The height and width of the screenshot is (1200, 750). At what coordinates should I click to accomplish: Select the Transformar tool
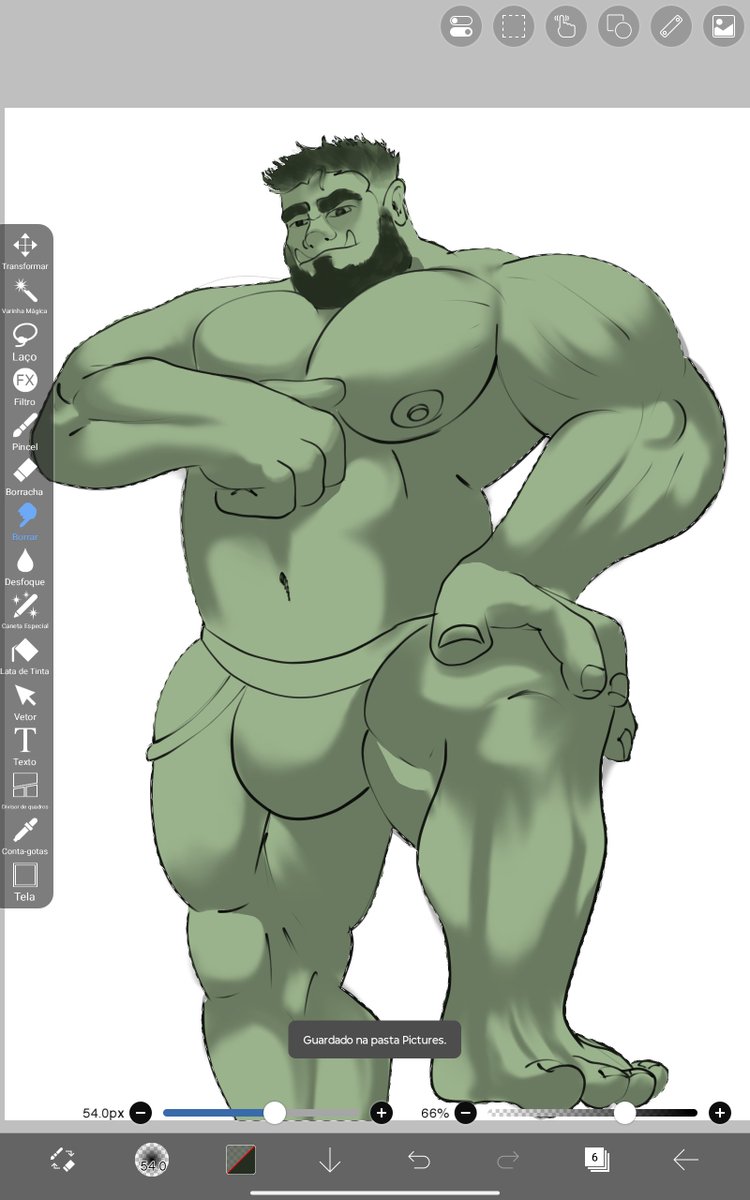click(x=25, y=251)
